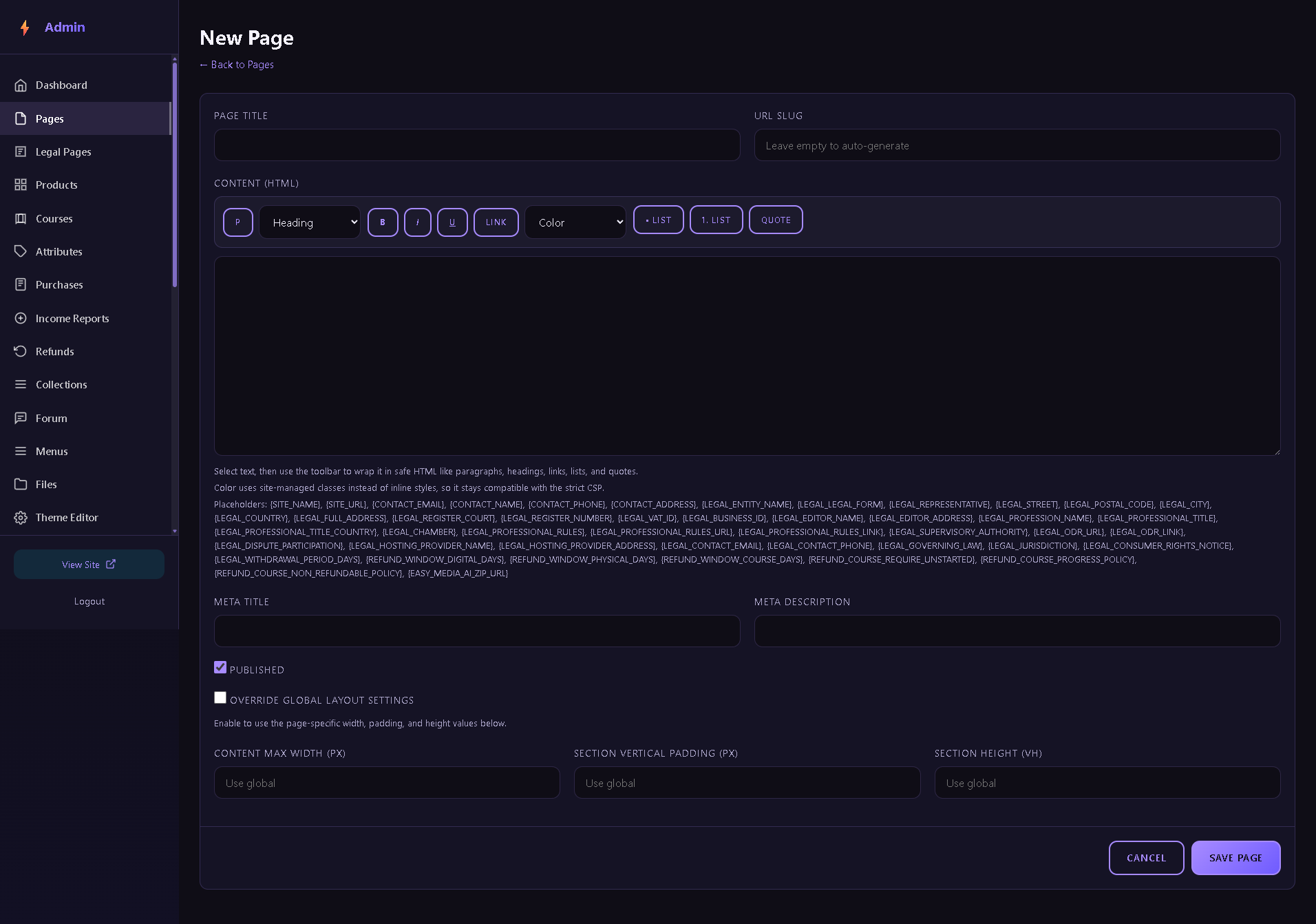The image size is (1316, 924).
Task: Click the Income Reports circle-plus icon
Action: [21, 318]
